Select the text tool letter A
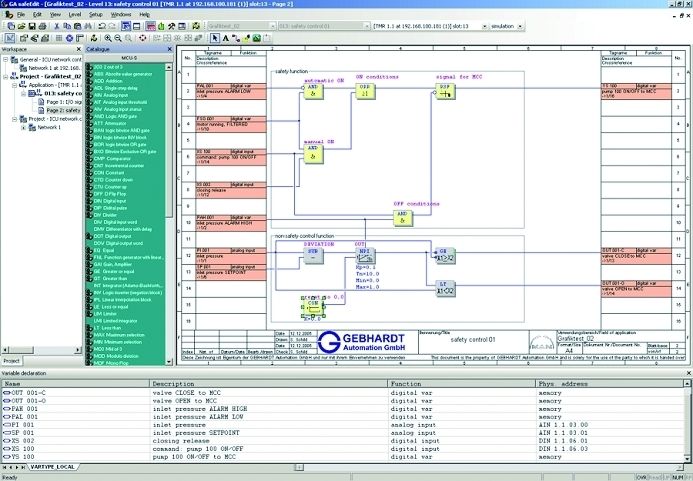Viewport: 693px width, 481px height. point(225,38)
